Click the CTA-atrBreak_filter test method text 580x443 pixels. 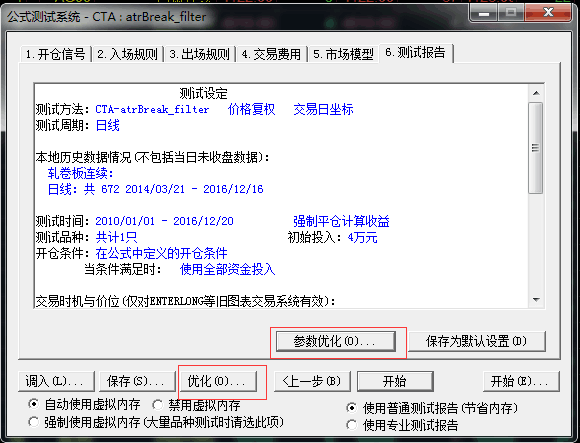pyautogui.click(x=152, y=109)
